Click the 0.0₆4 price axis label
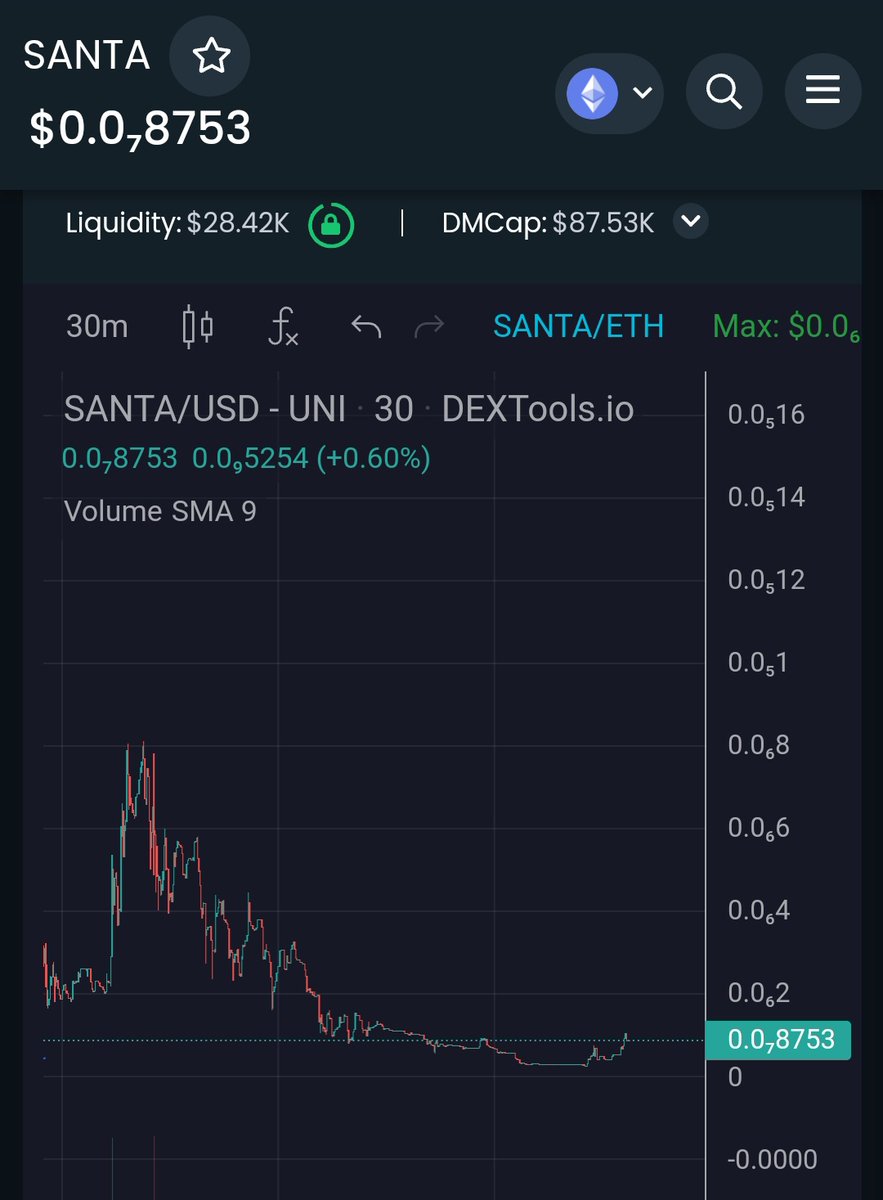This screenshot has width=883, height=1200. tap(759, 911)
